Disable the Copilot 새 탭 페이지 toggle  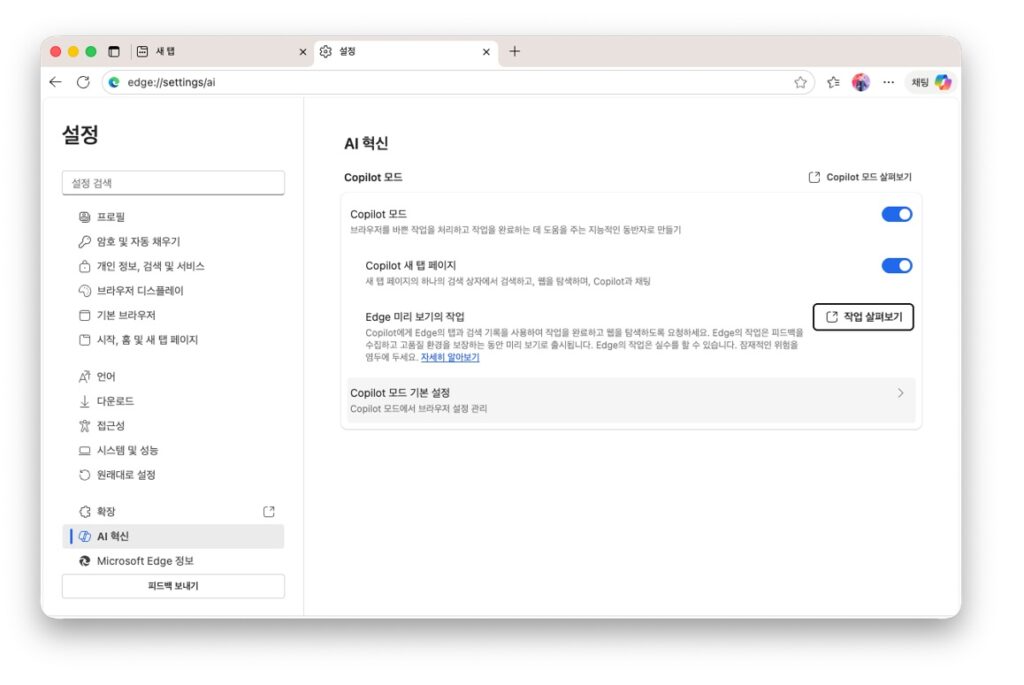click(896, 265)
